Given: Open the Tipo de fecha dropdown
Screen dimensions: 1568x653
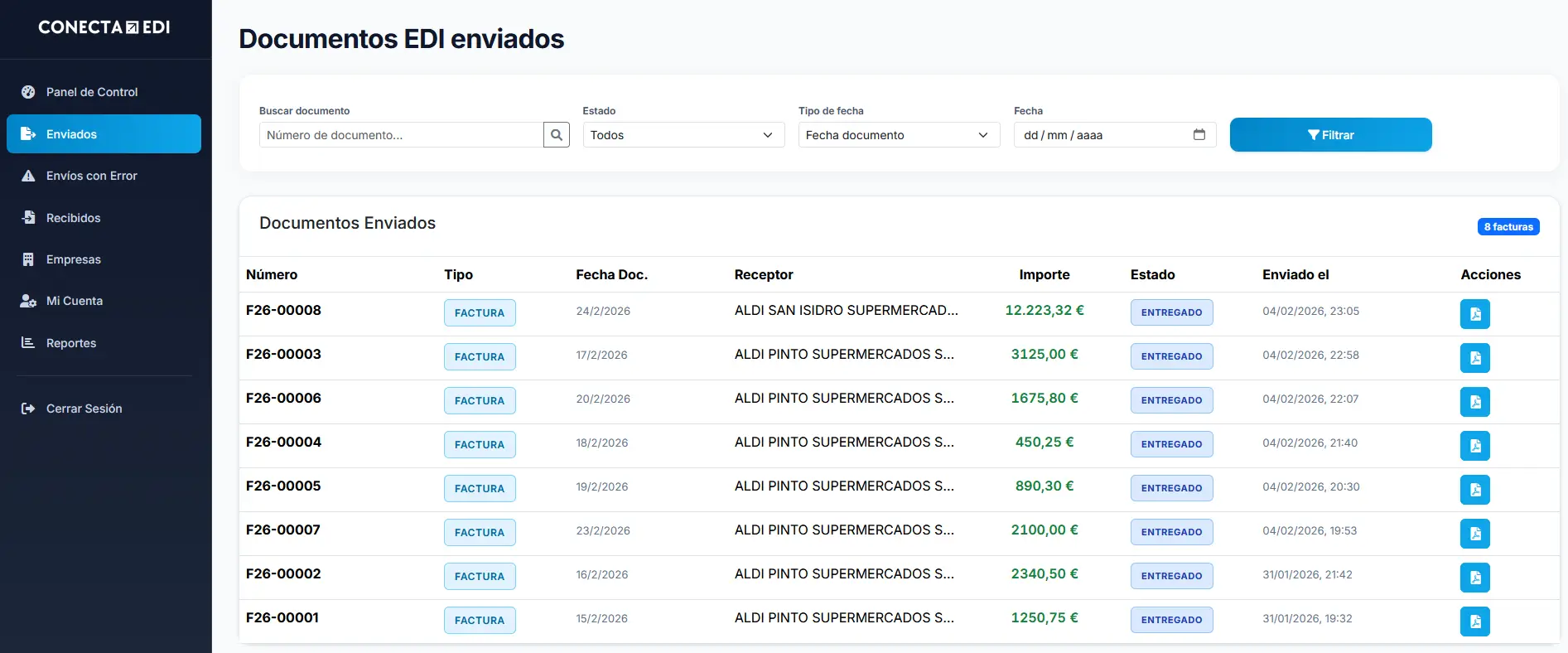Looking at the screenshot, I should pos(899,135).
